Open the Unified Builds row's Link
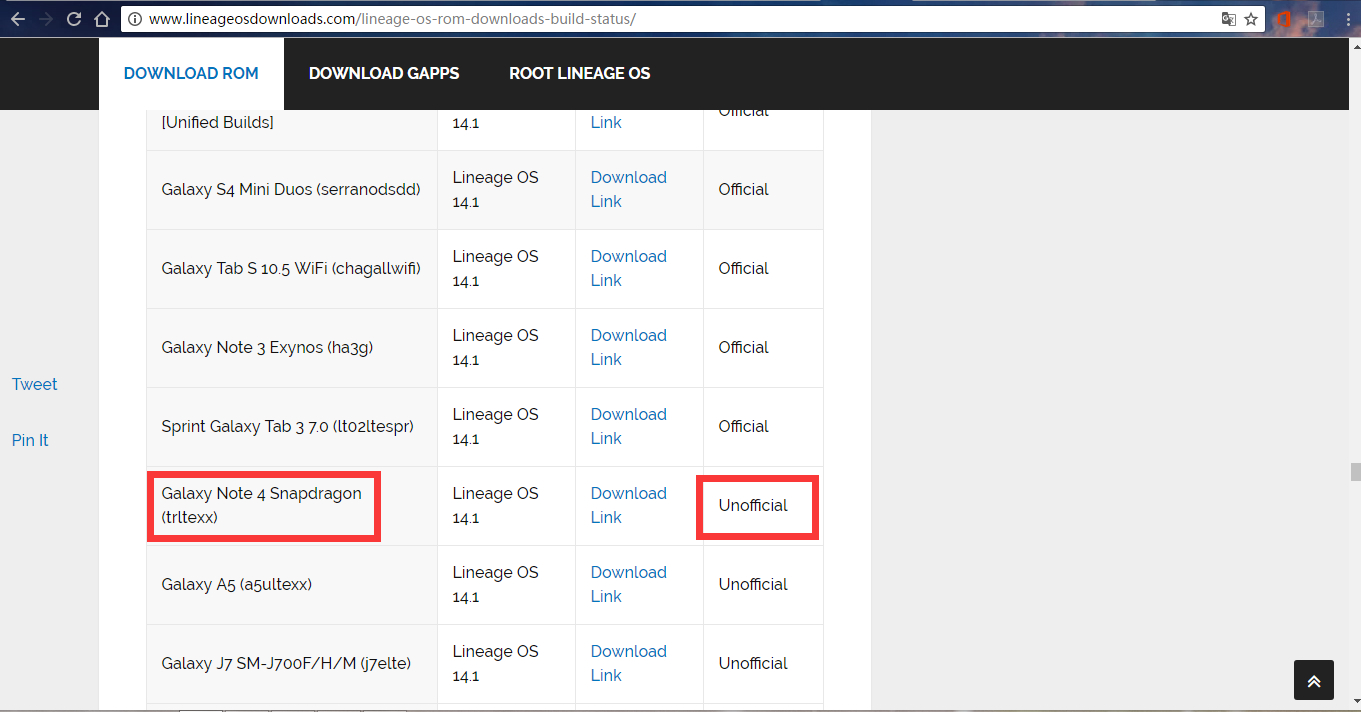Image resolution: width=1361 pixels, height=712 pixels. click(606, 122)
